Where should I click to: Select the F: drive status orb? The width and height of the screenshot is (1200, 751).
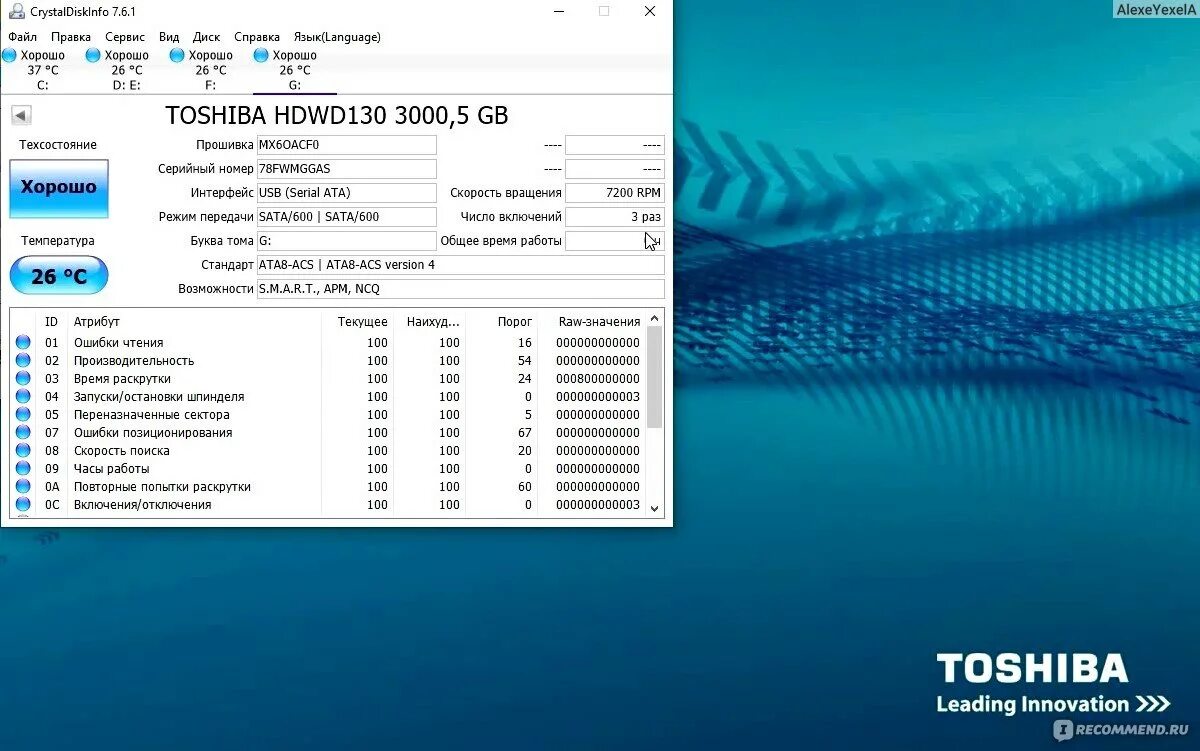coord(177,55)
